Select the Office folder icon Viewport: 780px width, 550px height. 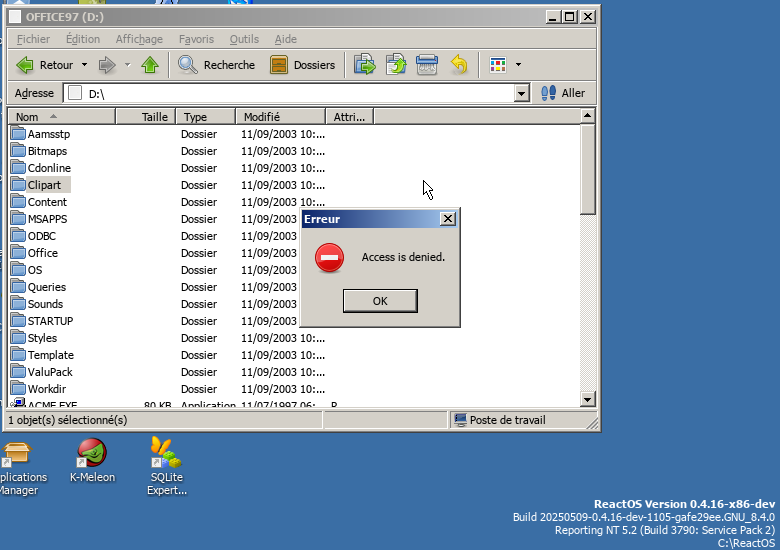click(x=18, y=252)
